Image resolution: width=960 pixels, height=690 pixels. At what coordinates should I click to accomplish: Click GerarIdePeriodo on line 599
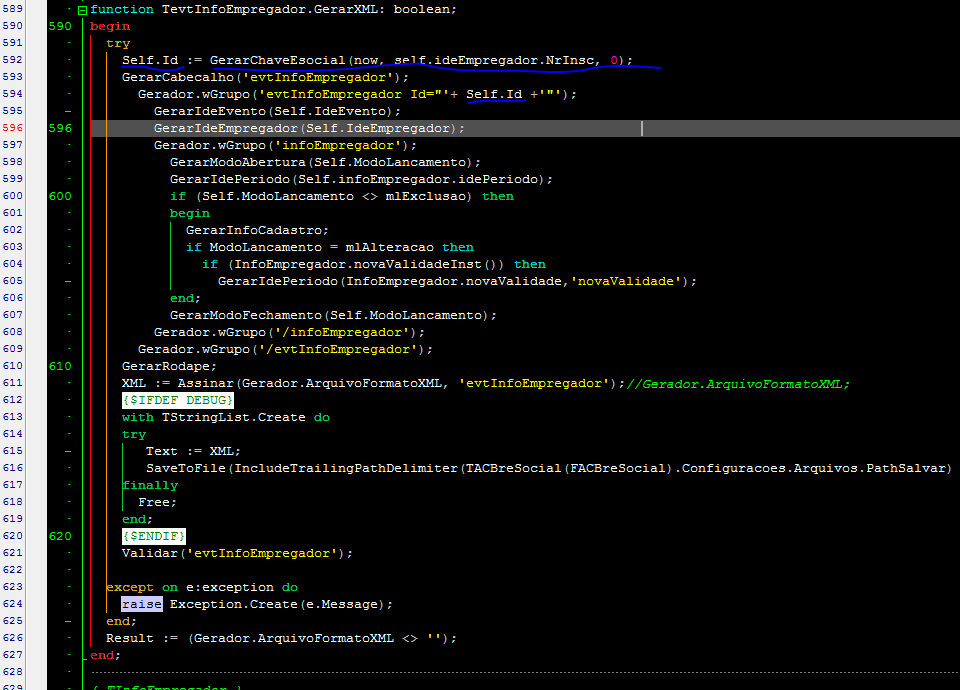click(x=230, y=179)
